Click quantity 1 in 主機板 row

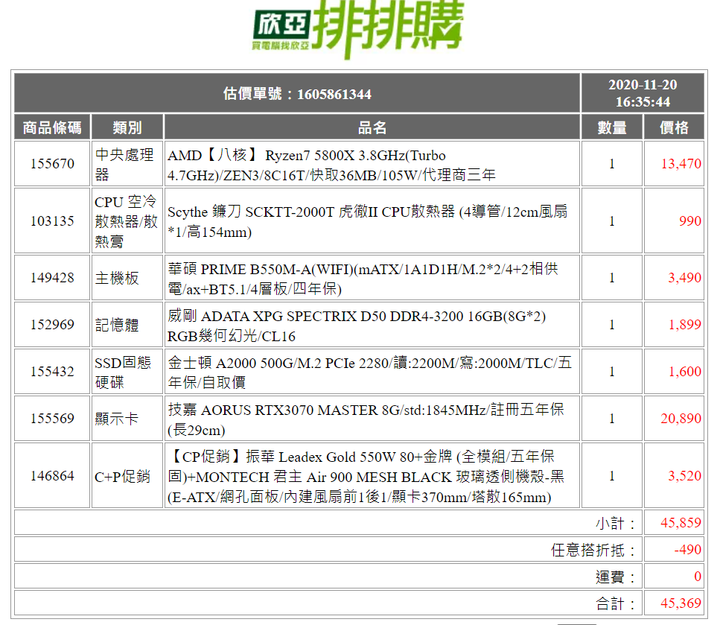pos(612,278)
